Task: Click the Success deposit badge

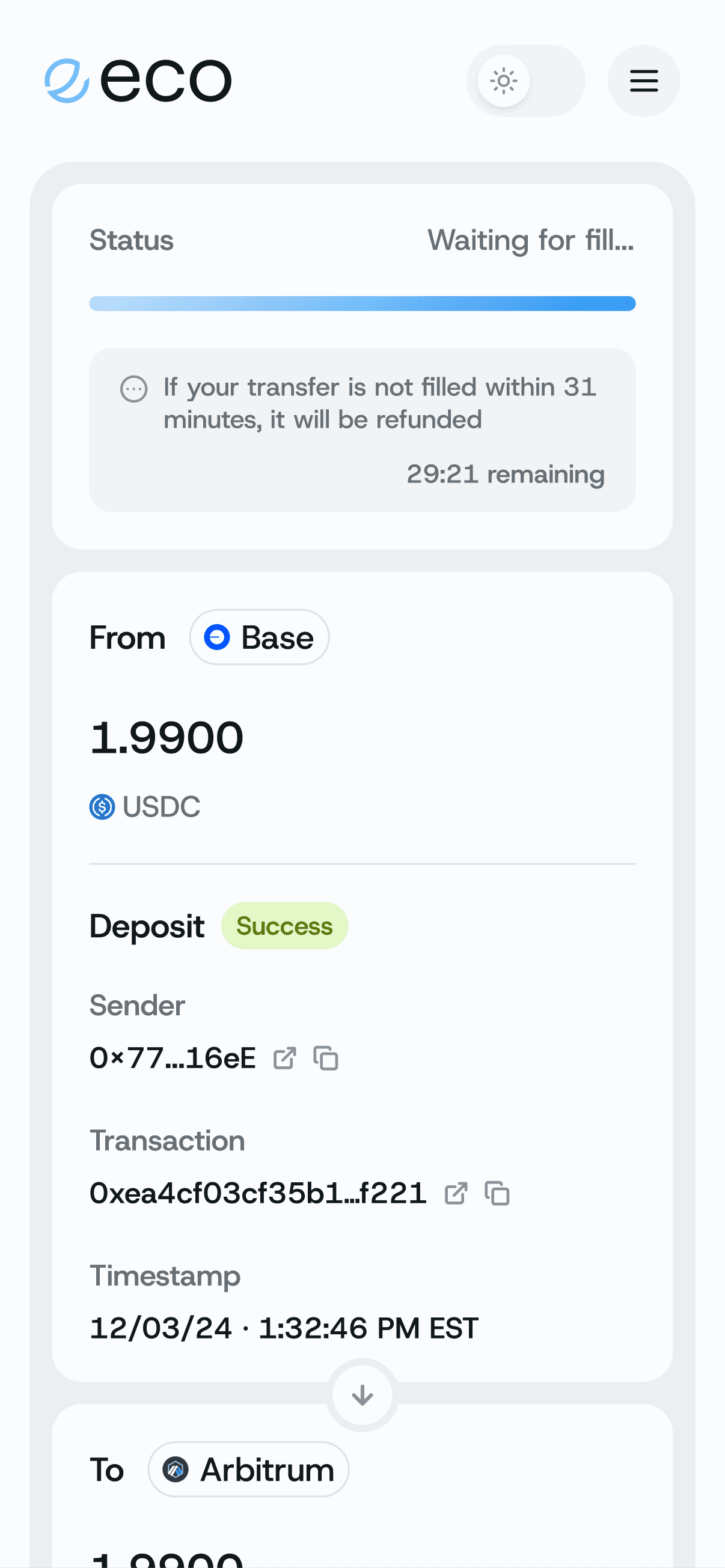Action: click(284, 926)
